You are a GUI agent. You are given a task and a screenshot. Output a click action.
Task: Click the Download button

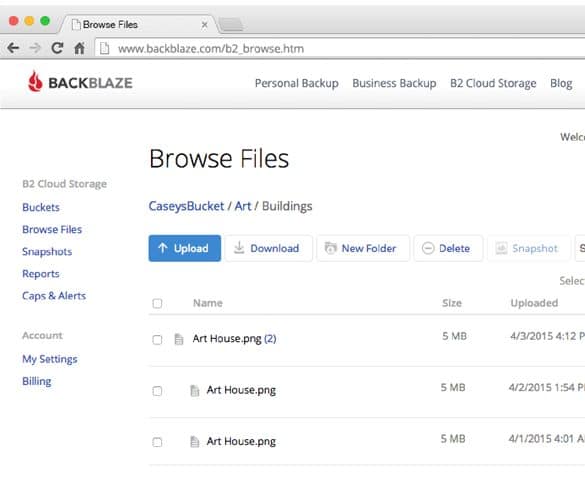coord(269,248)
